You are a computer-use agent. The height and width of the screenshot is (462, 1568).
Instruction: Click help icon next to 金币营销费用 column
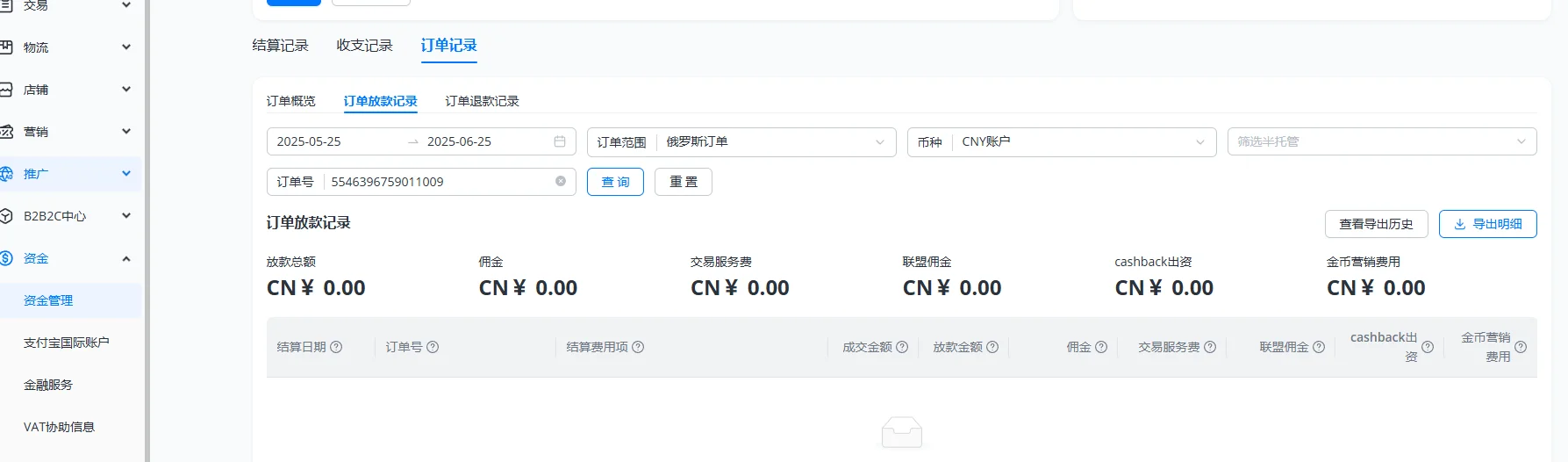coord(1521,347)
